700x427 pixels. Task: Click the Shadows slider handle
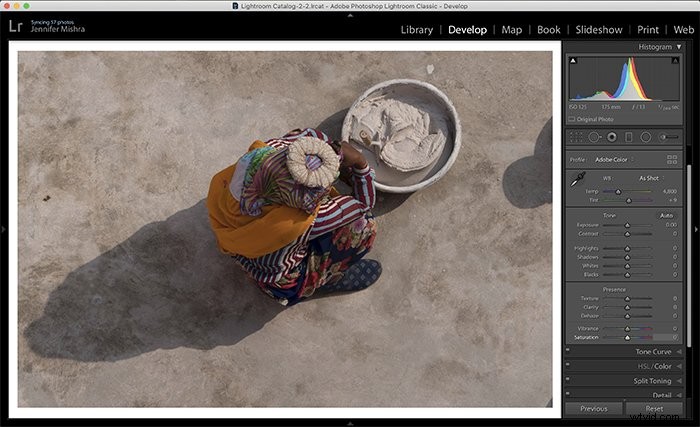pyautogui.click(x=627, y=257)
